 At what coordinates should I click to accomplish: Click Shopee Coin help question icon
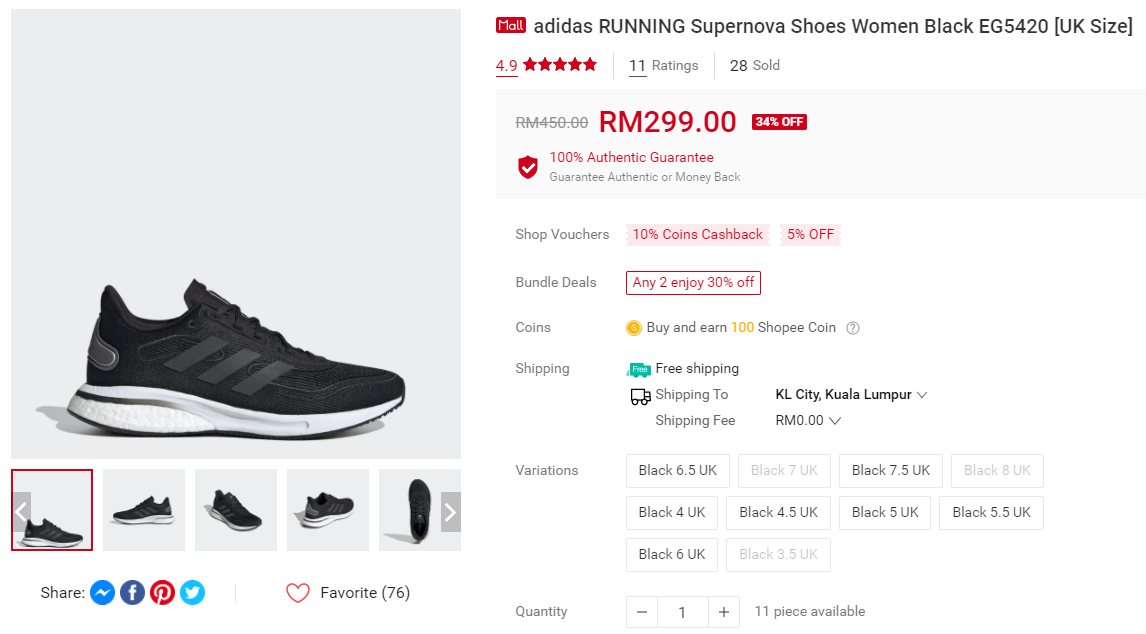click(853, 328)
